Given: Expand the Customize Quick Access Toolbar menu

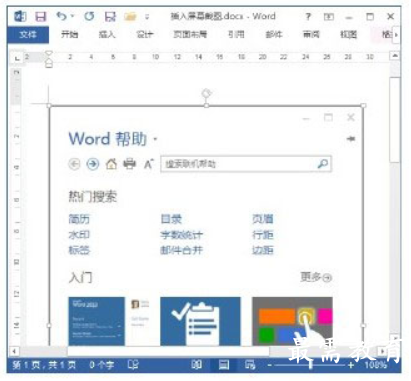Looking at the screenshot, I should tap(147, 17).
